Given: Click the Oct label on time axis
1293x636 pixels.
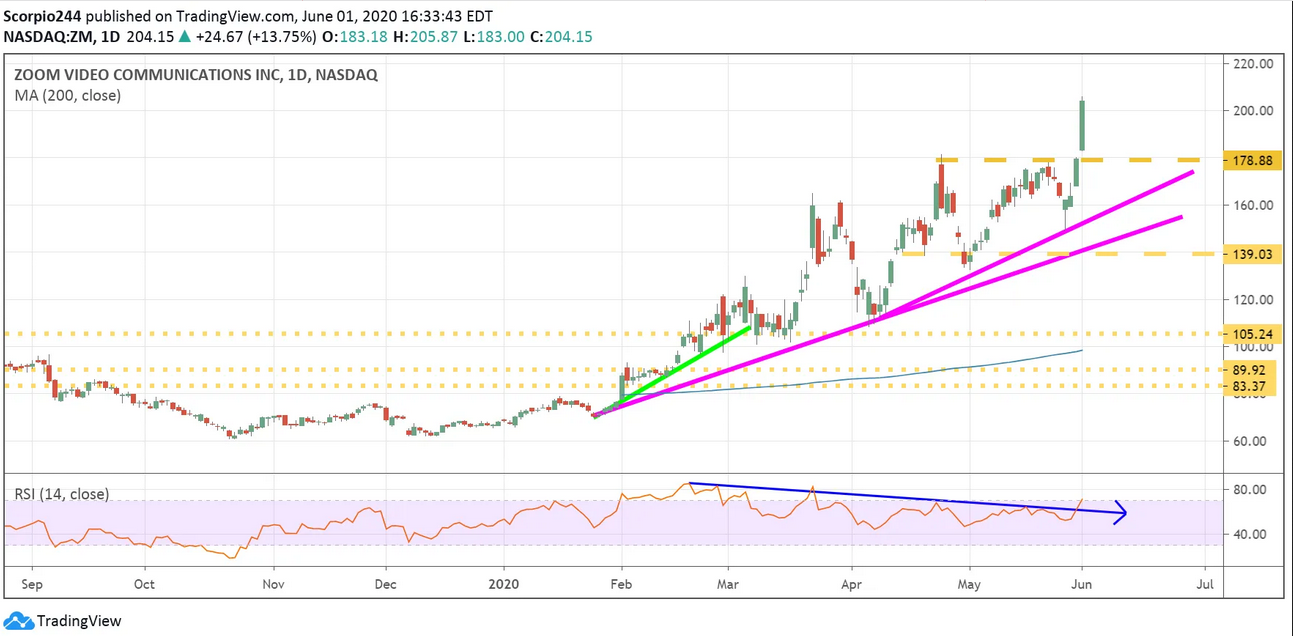Looking at the screenshot, I should pyautogui.click(x=144, y=583).
